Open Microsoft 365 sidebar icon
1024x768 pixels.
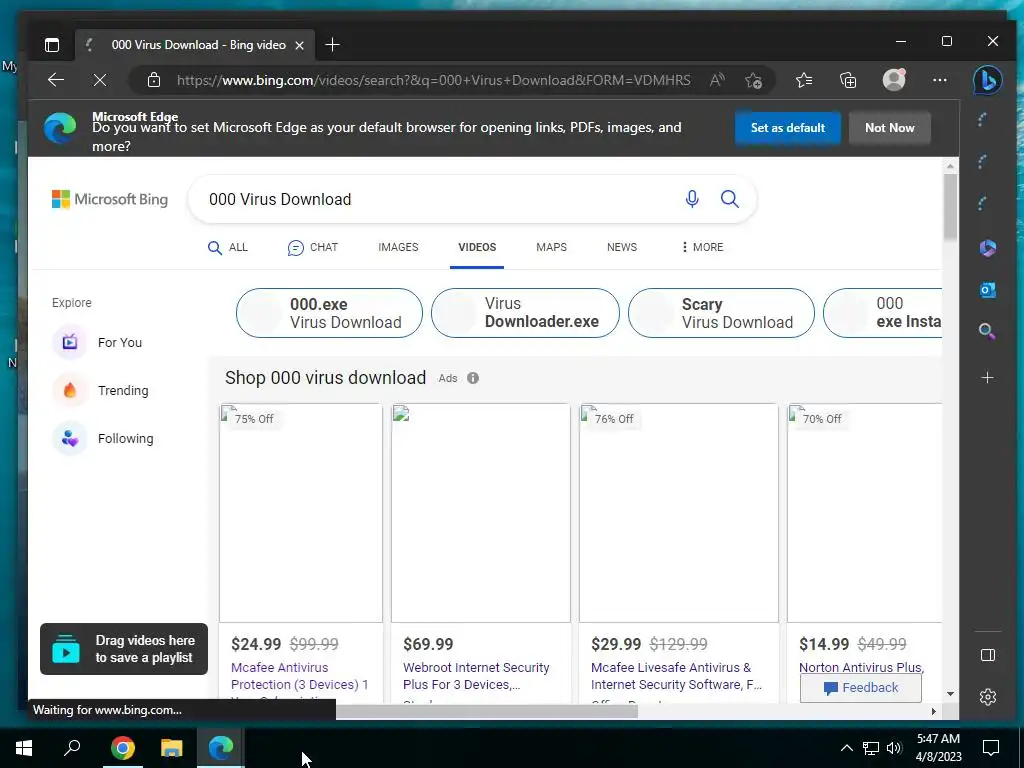coord(987,248)
